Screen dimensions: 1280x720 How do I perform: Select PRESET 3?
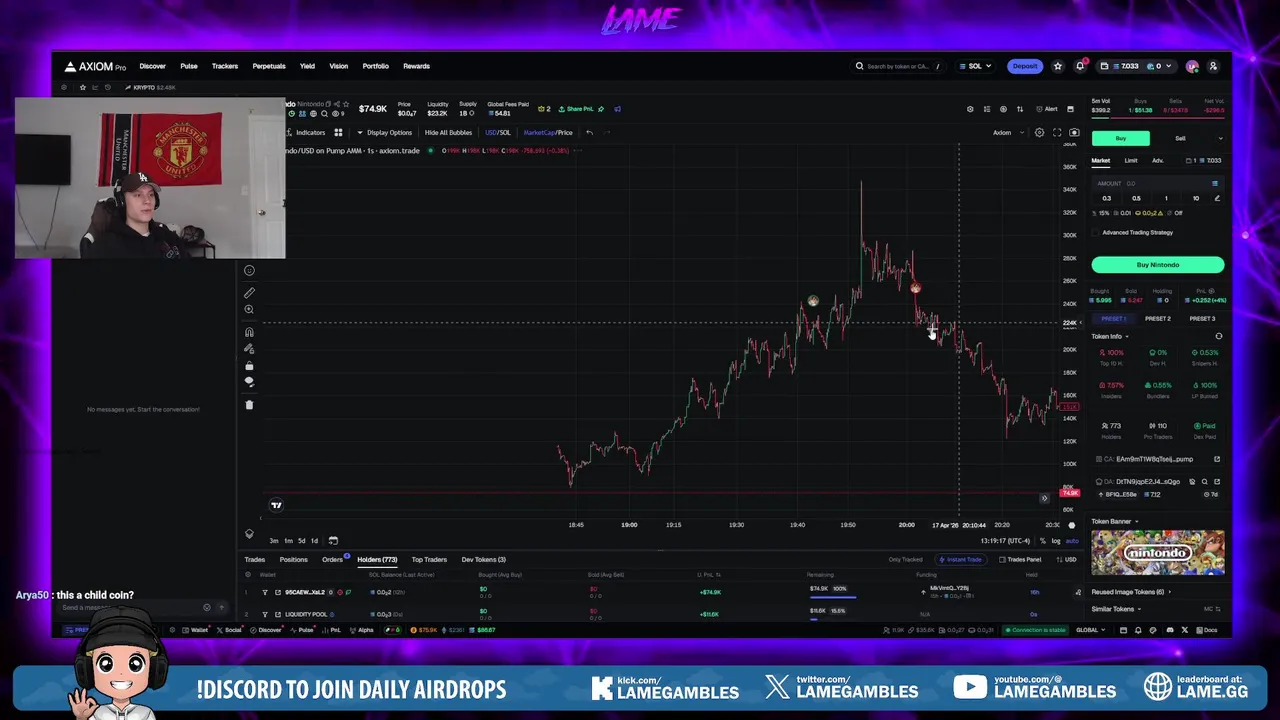(x=1202, y=319)
